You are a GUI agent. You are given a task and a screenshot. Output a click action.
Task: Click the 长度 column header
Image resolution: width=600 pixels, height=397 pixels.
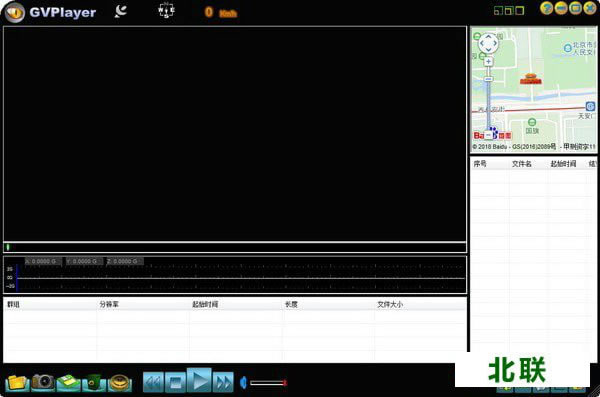coord(291,304)
